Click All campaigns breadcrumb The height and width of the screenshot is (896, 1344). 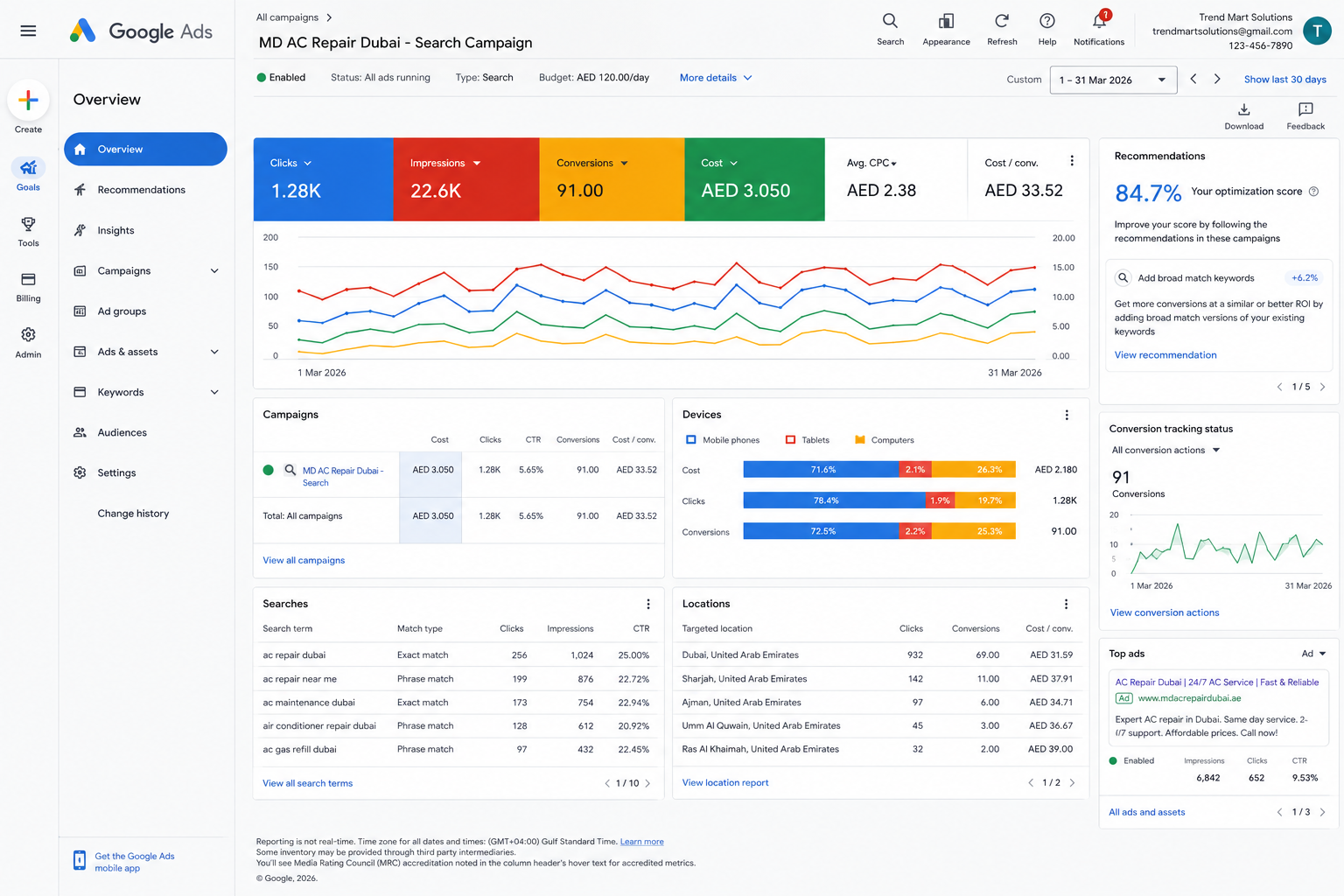(287, 17)
